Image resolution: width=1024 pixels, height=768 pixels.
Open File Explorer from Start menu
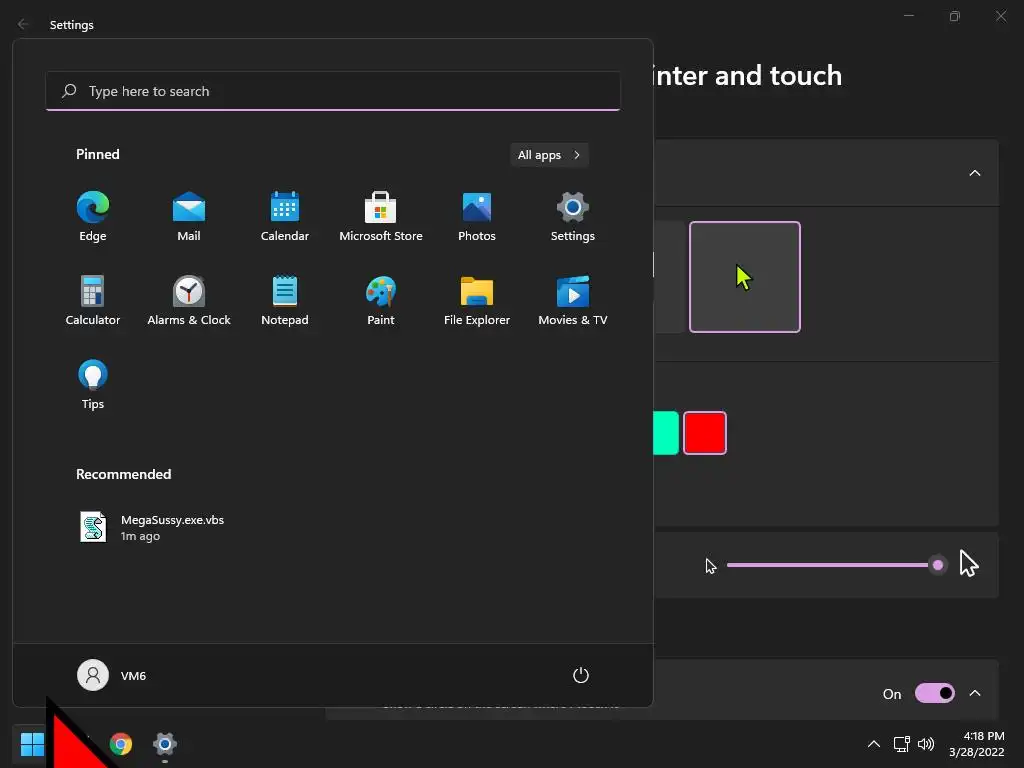[477, 300]
